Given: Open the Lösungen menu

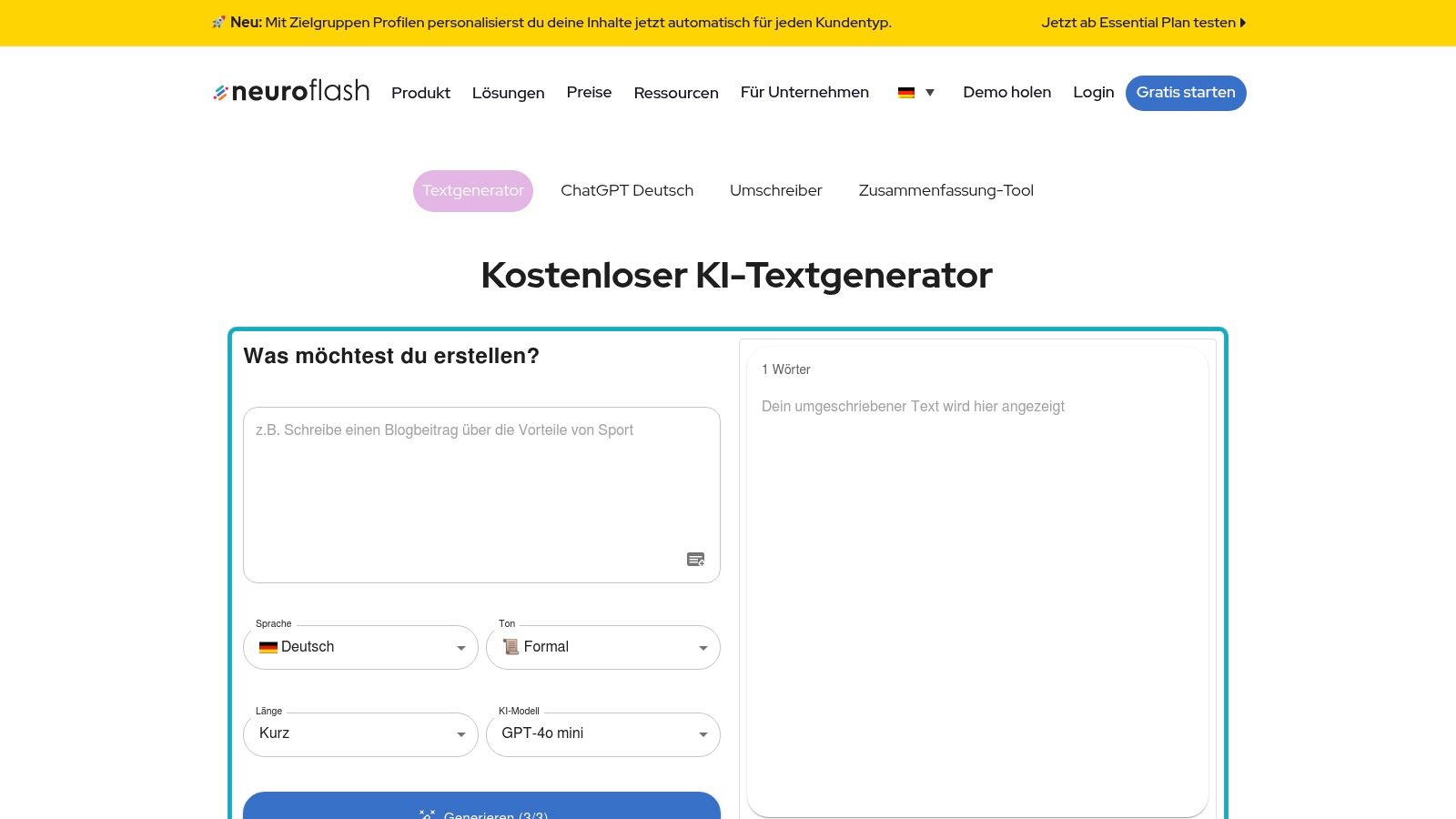Looking at the screenshot, I should (x=508, y=93).
